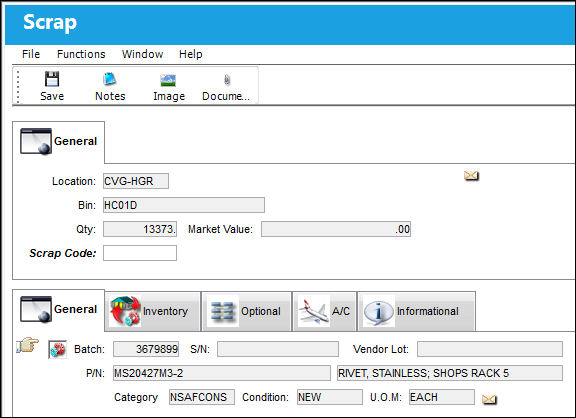Click the Save floppy disk icon

tap(52, 79)
